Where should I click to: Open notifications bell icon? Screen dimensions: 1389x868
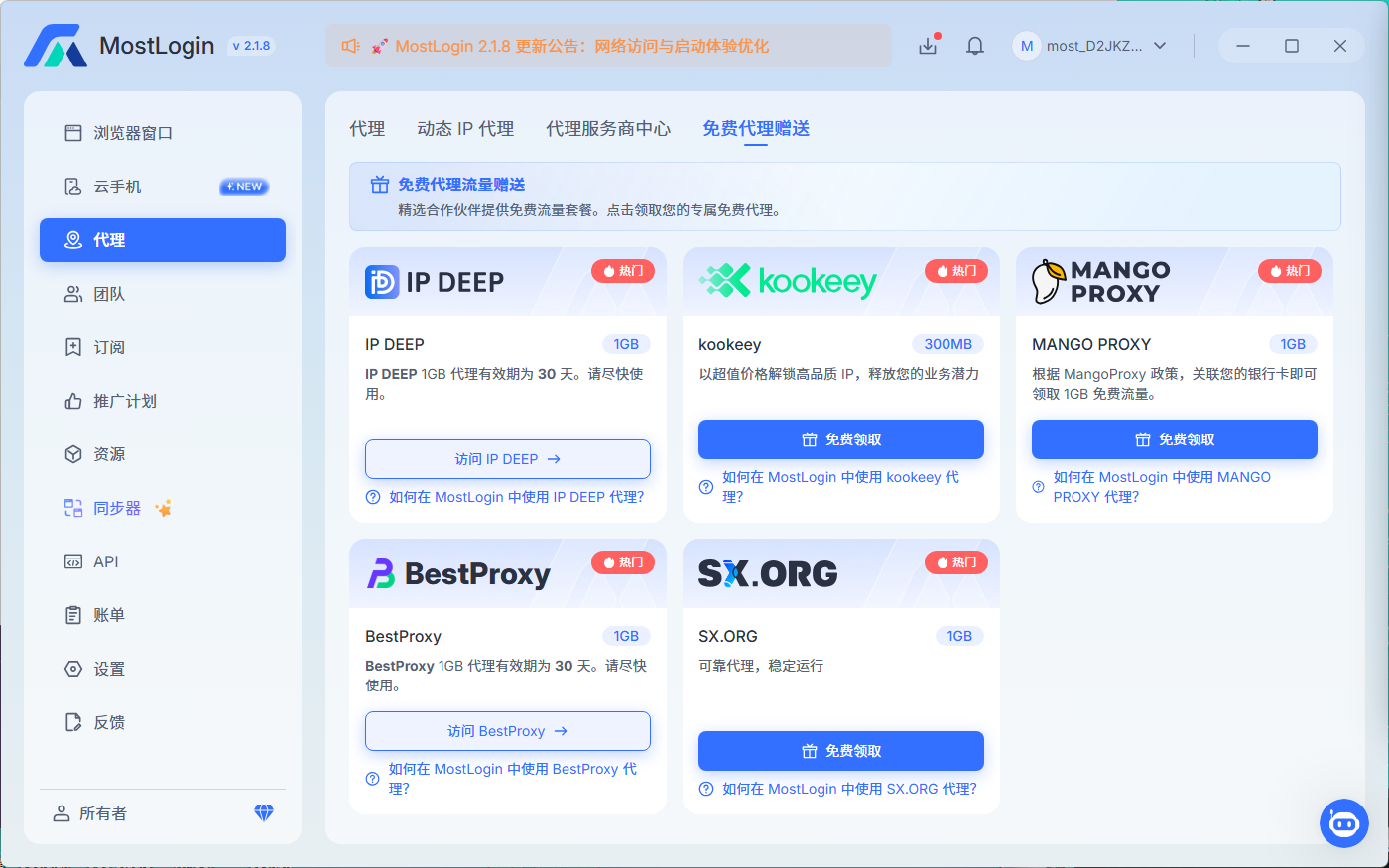click(975, 46)
